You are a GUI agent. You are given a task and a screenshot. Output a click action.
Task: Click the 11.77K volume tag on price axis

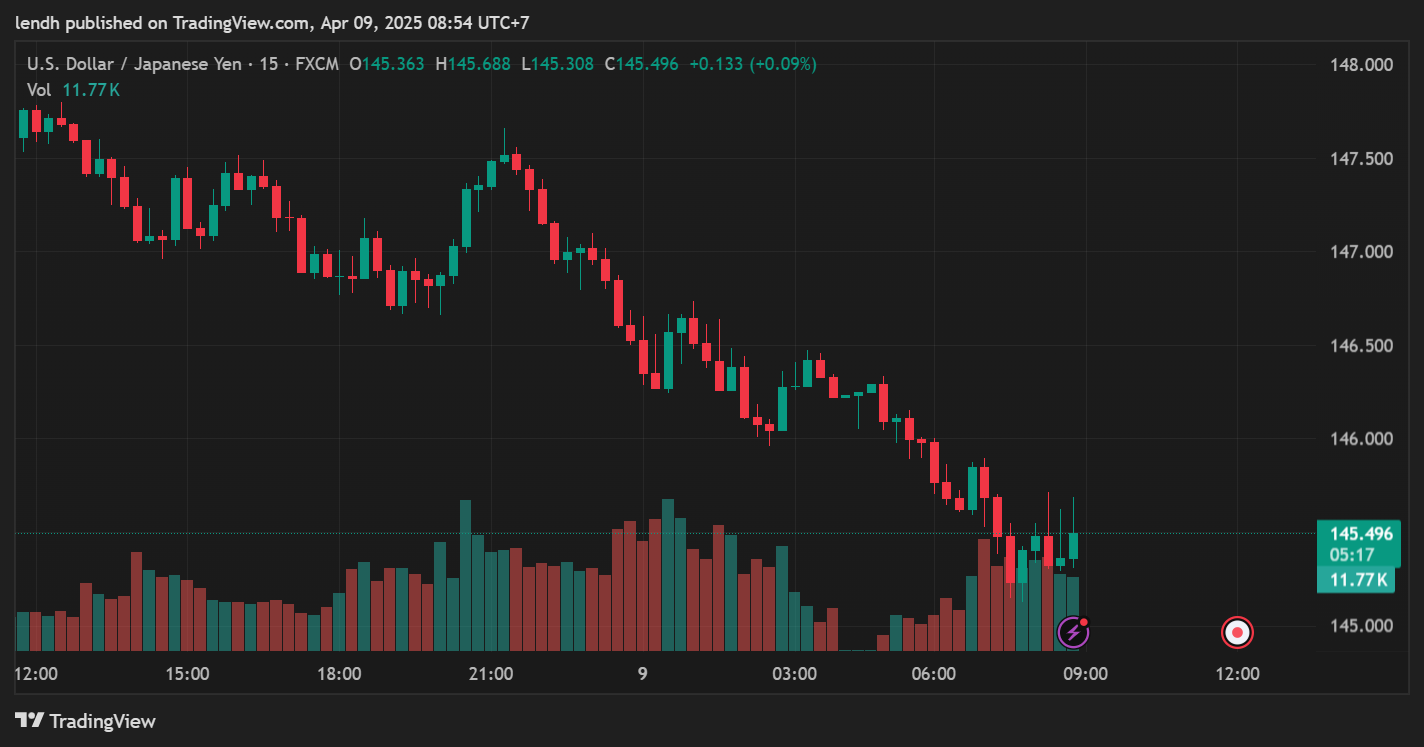click(1357, 579)
